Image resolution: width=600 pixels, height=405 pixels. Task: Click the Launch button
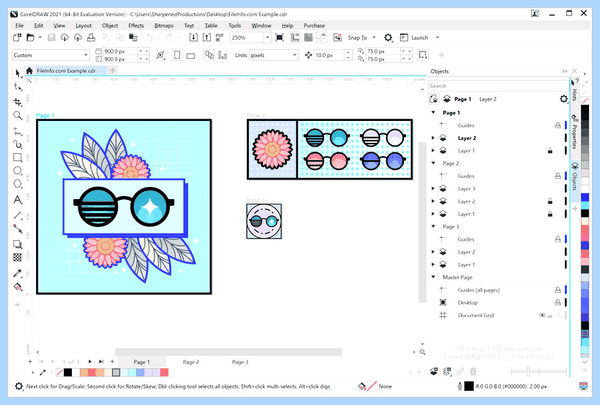(x=414, y=38)
